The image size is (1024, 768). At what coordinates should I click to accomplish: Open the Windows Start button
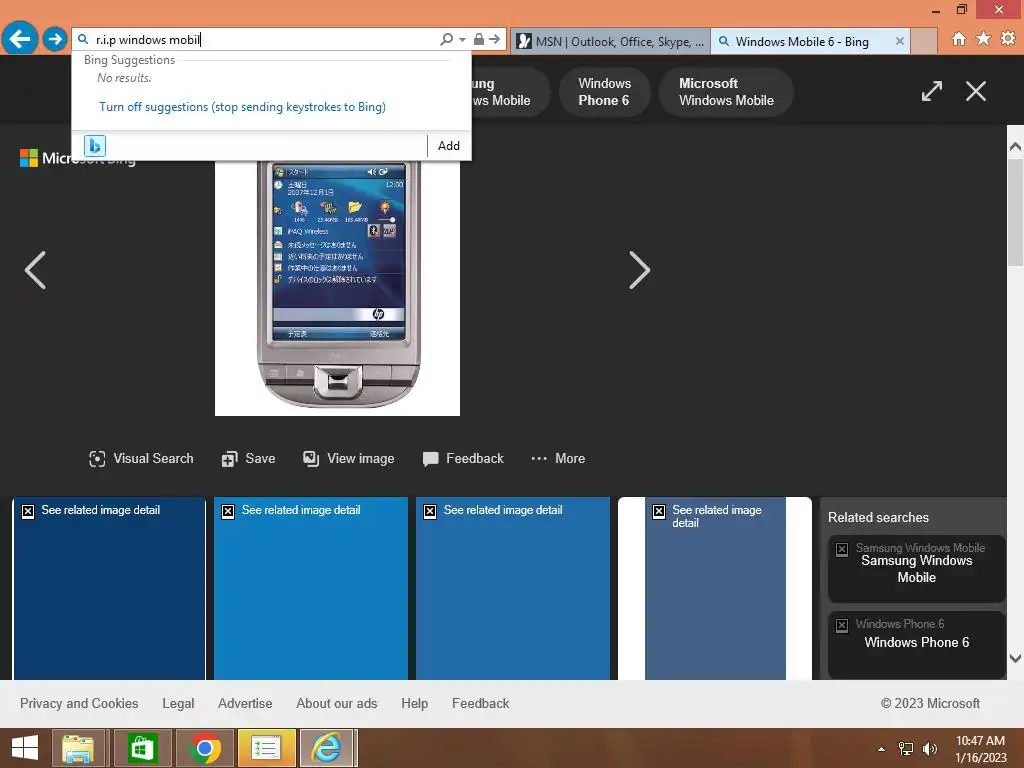(25, 748)
